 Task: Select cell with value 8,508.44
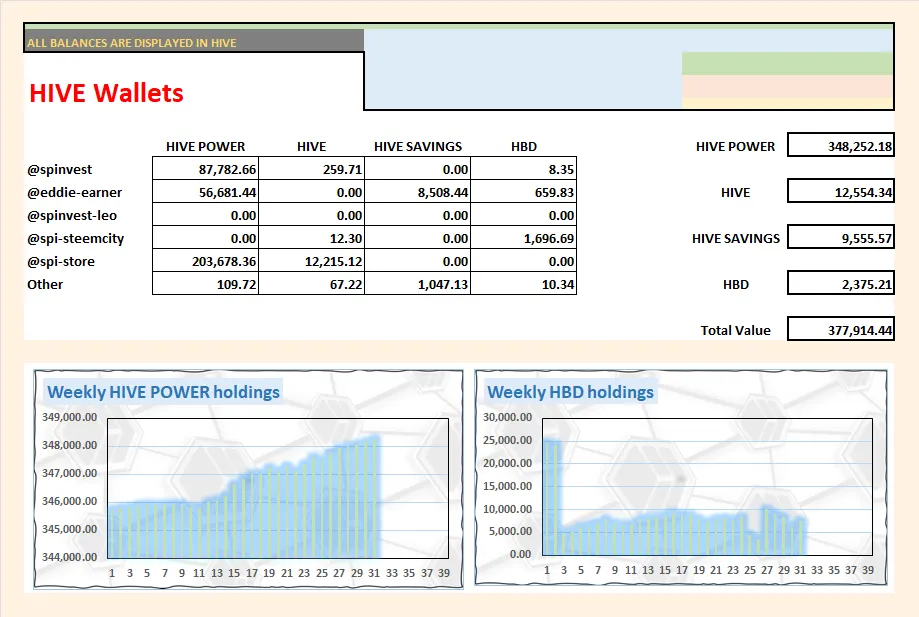418,192
